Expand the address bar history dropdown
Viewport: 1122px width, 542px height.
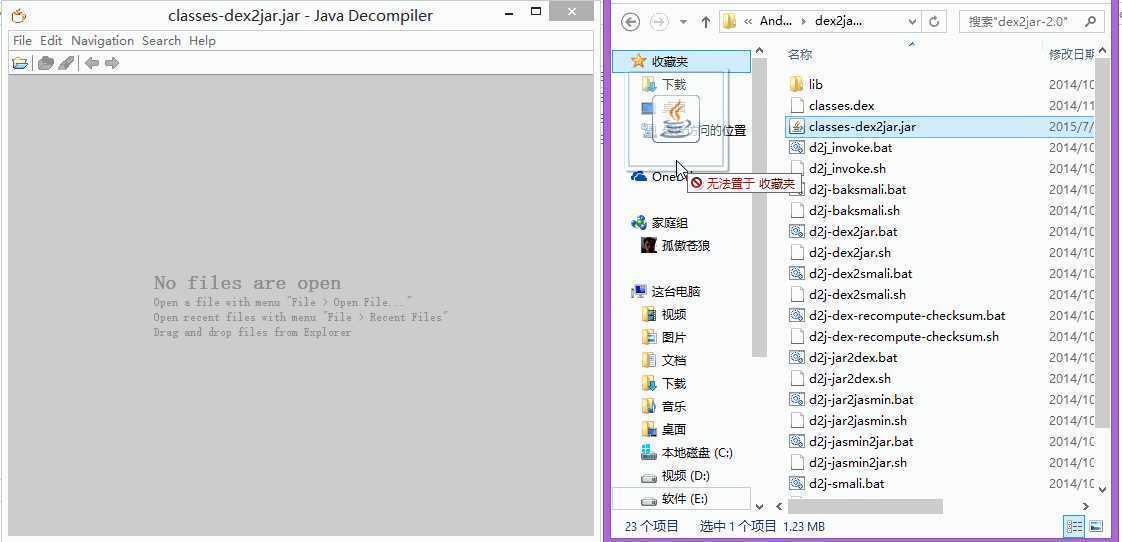(x=912, y=22)
